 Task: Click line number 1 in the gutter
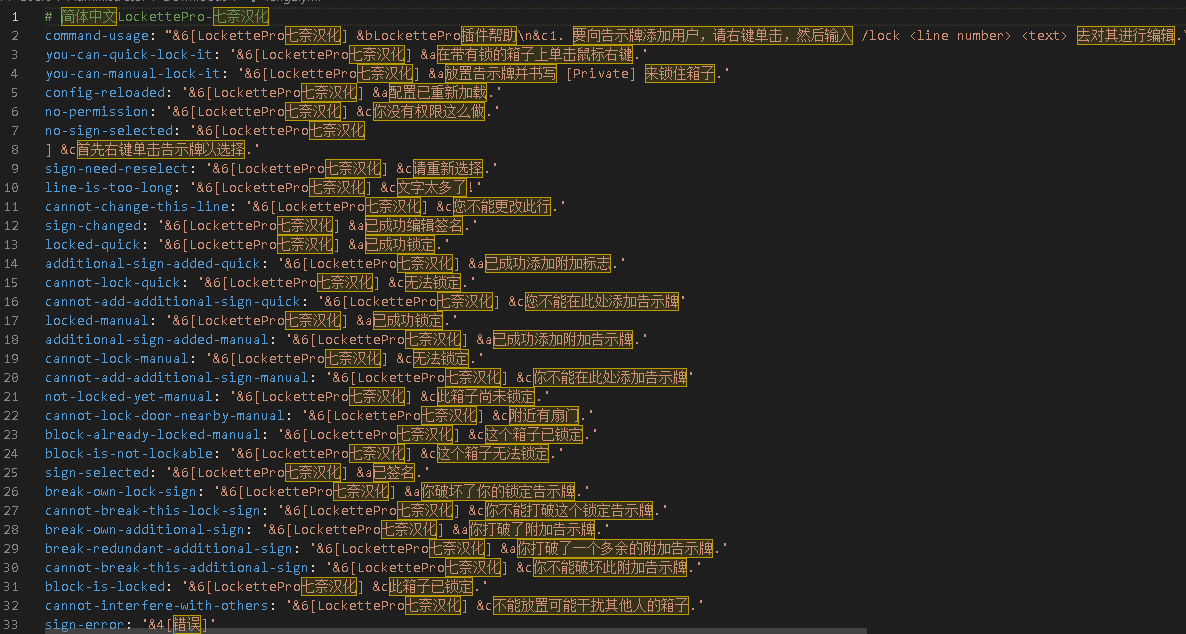pos(15,17)
